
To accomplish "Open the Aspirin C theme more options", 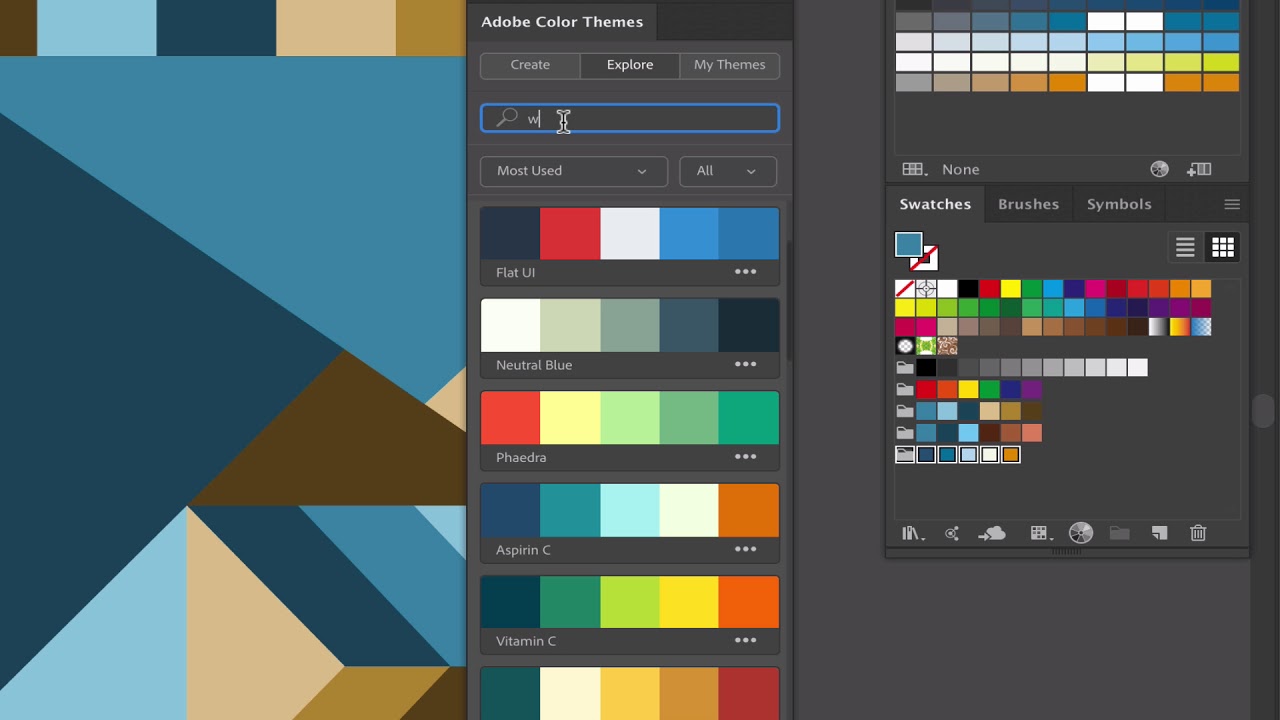I will point(746,549).
